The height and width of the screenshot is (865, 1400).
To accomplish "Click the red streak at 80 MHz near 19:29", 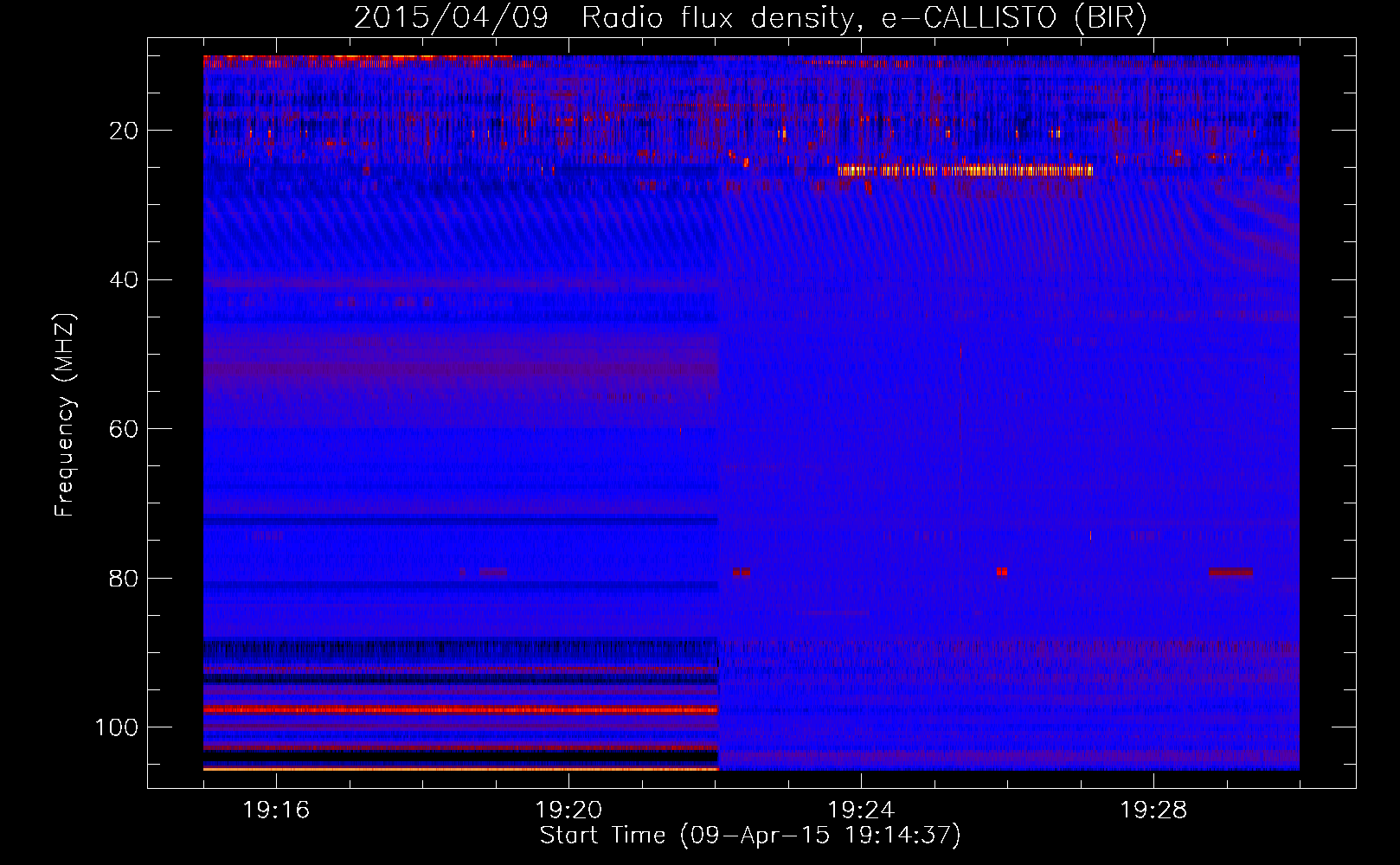I will point(1230,572).
